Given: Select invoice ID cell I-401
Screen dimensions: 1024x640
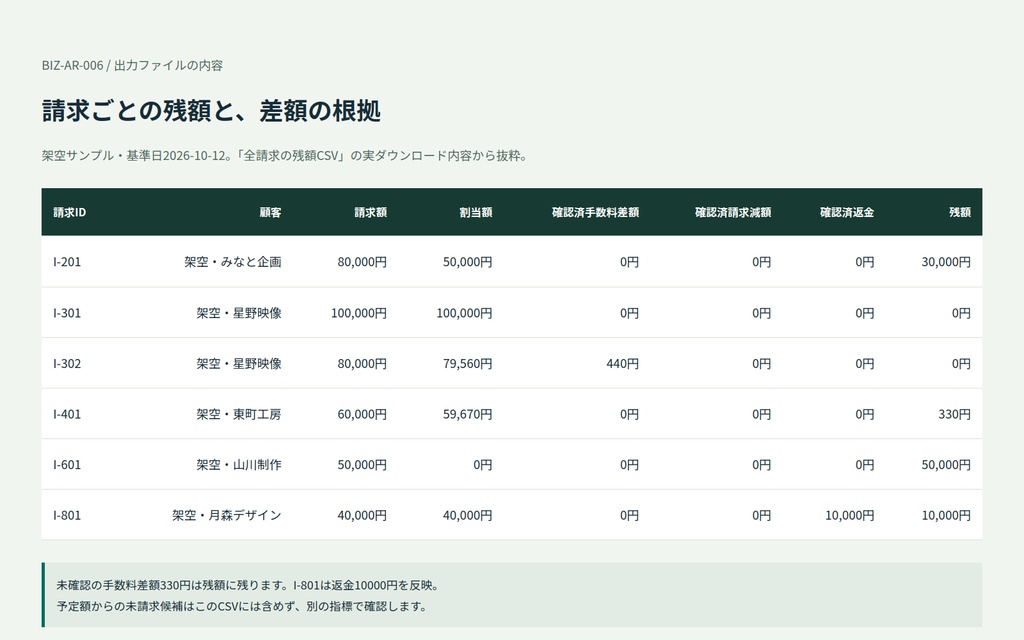Looking at the screenshot, I should tap(67, 414).
